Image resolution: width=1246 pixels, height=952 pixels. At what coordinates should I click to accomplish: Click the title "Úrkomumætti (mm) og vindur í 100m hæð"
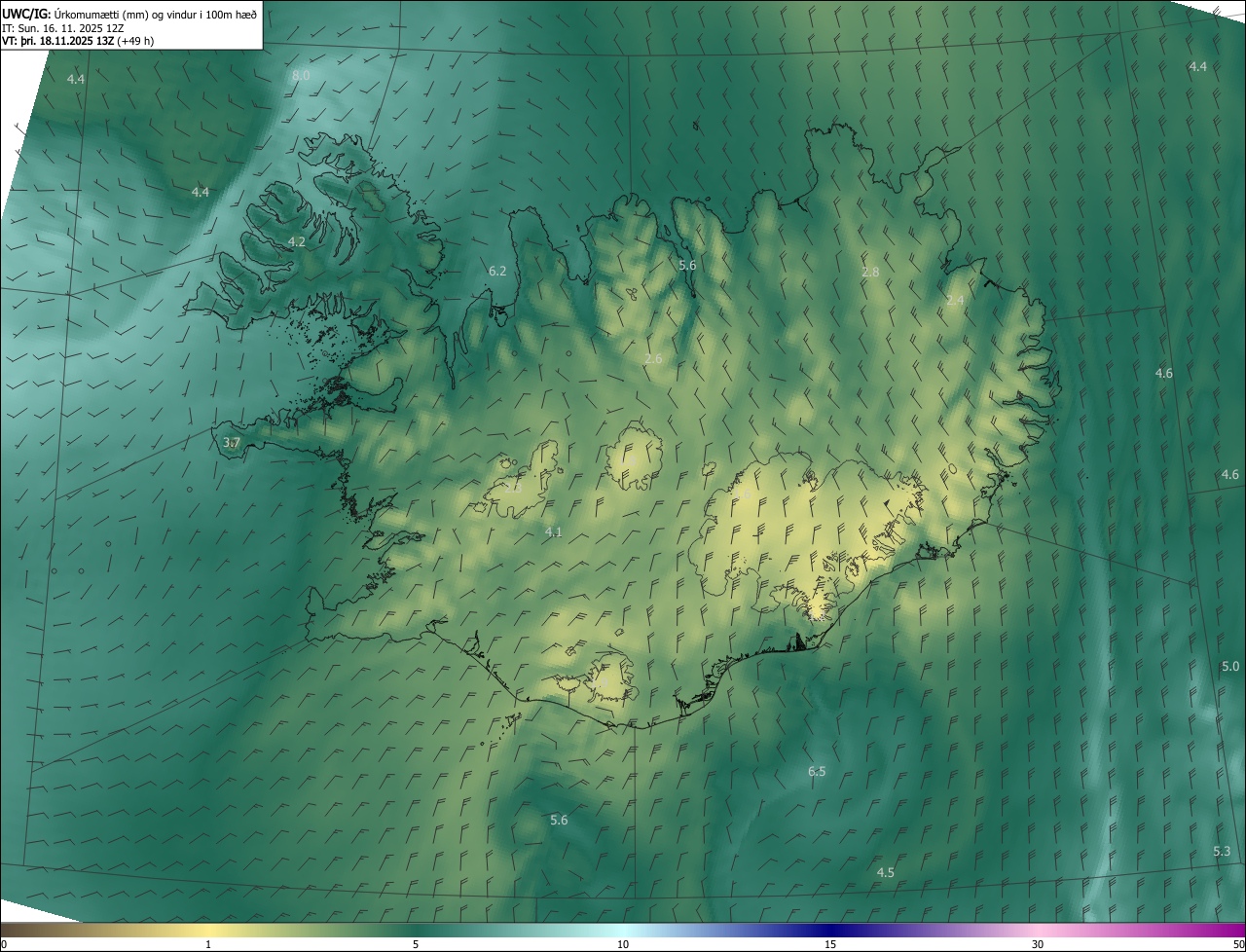point(156,13)
